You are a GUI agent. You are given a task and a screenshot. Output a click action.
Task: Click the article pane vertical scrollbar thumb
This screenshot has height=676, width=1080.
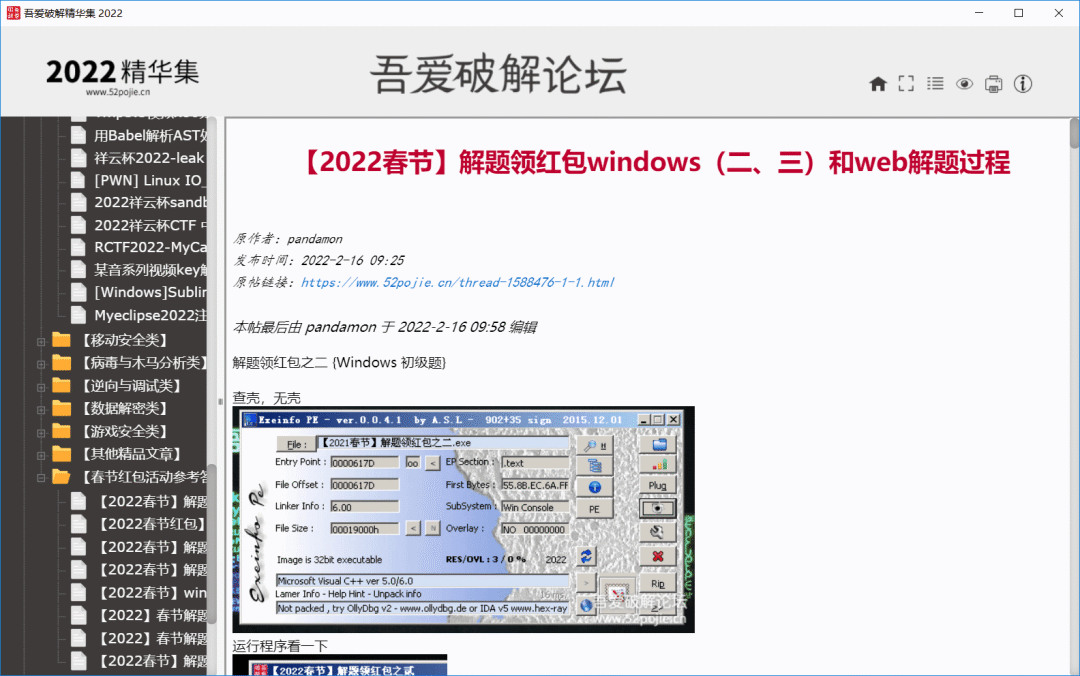(1074, 132)
